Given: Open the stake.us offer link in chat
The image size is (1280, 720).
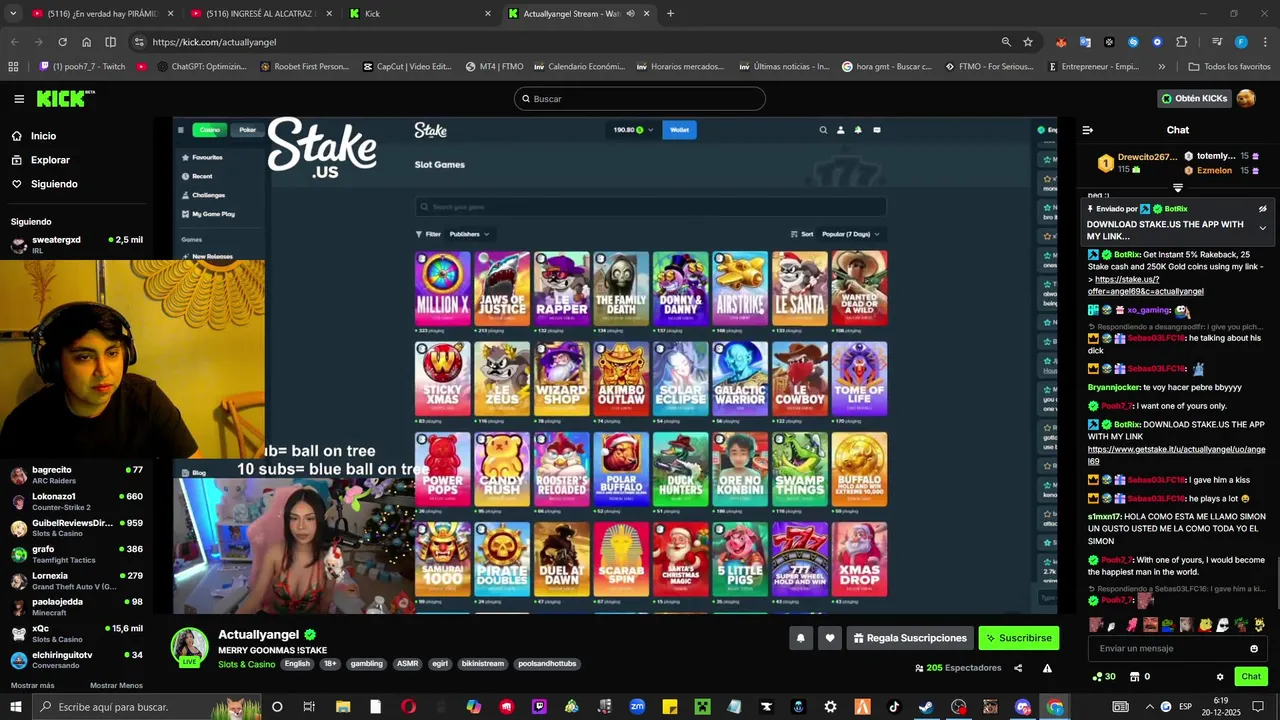Looking at the screenshot, I should point(1146,285).
